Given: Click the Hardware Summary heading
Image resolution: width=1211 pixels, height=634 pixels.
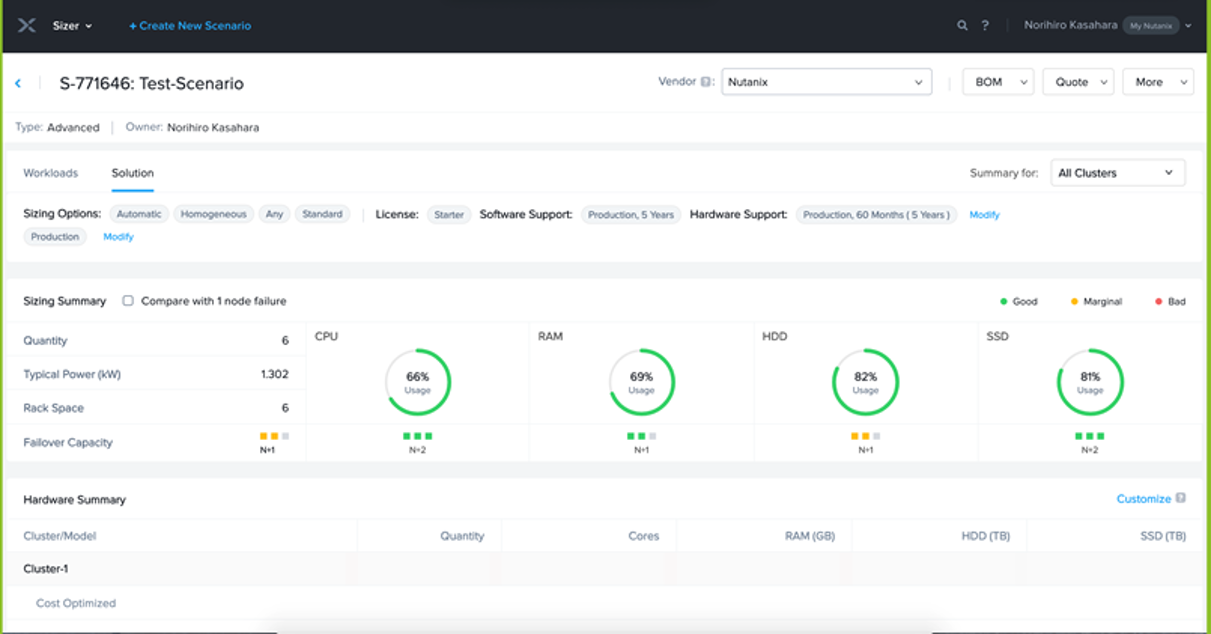Looking at the screenshot, I should tap(75, 499).
